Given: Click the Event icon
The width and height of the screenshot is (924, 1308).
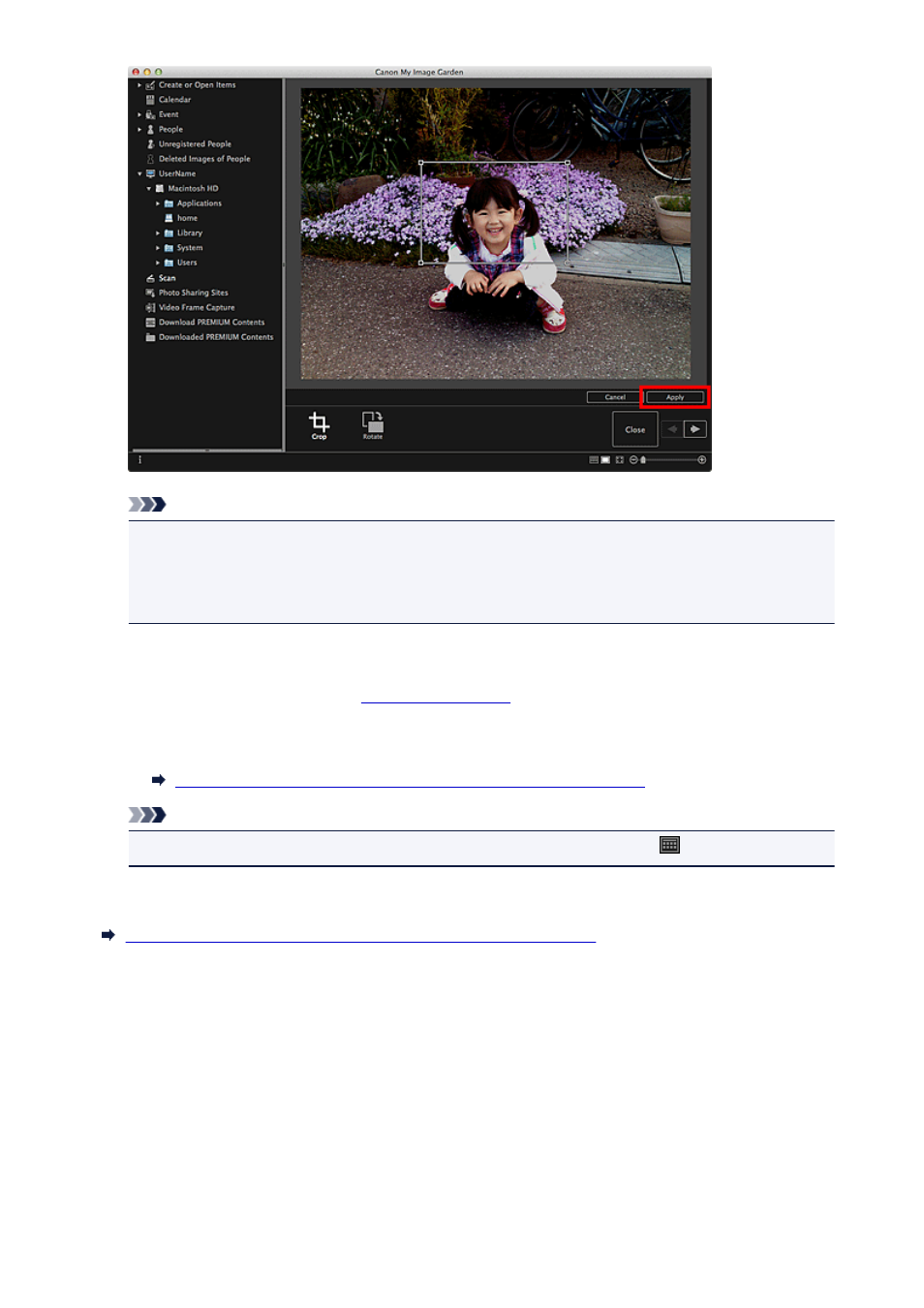Looking at the screenshot, I should click(x=150, y=114).
